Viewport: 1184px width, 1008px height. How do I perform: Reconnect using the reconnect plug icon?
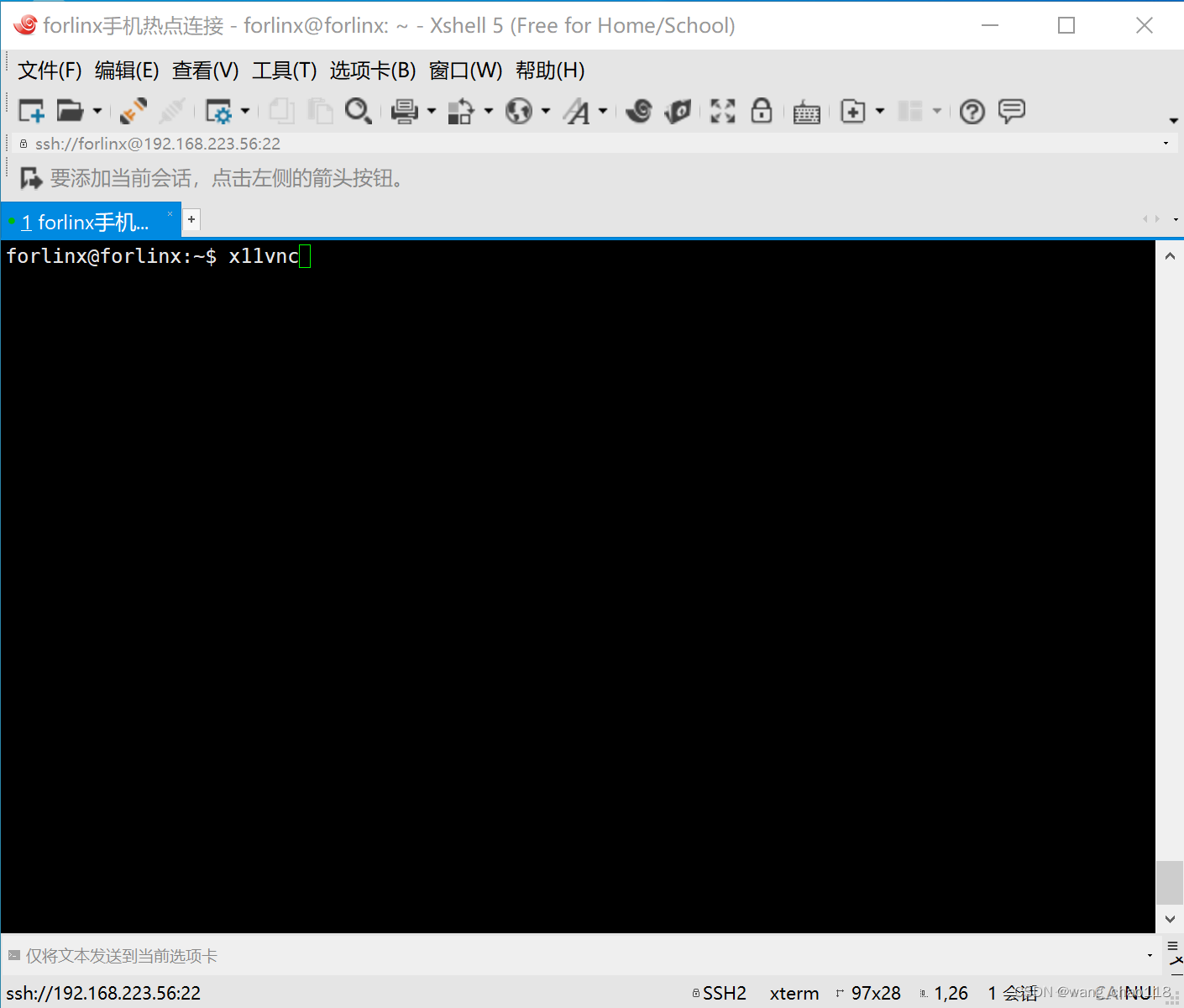[x=133, y=110]
